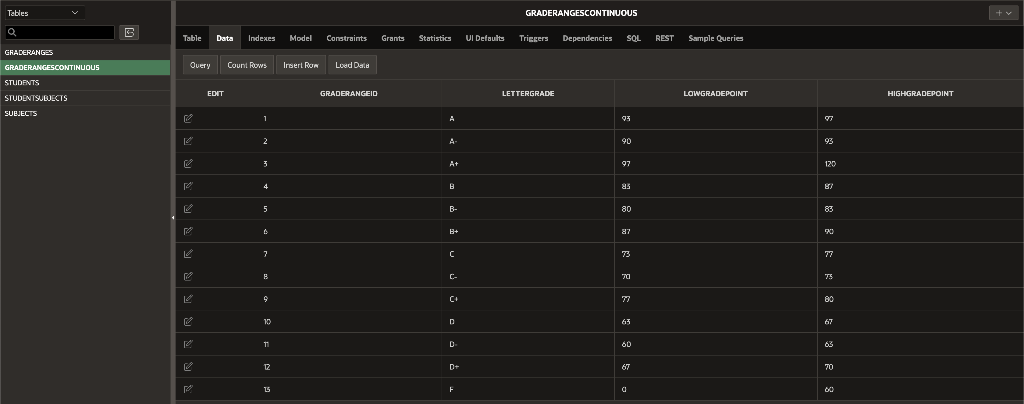
Task: Select the SUBJECTS table
Action: click(x=85, y=114)
